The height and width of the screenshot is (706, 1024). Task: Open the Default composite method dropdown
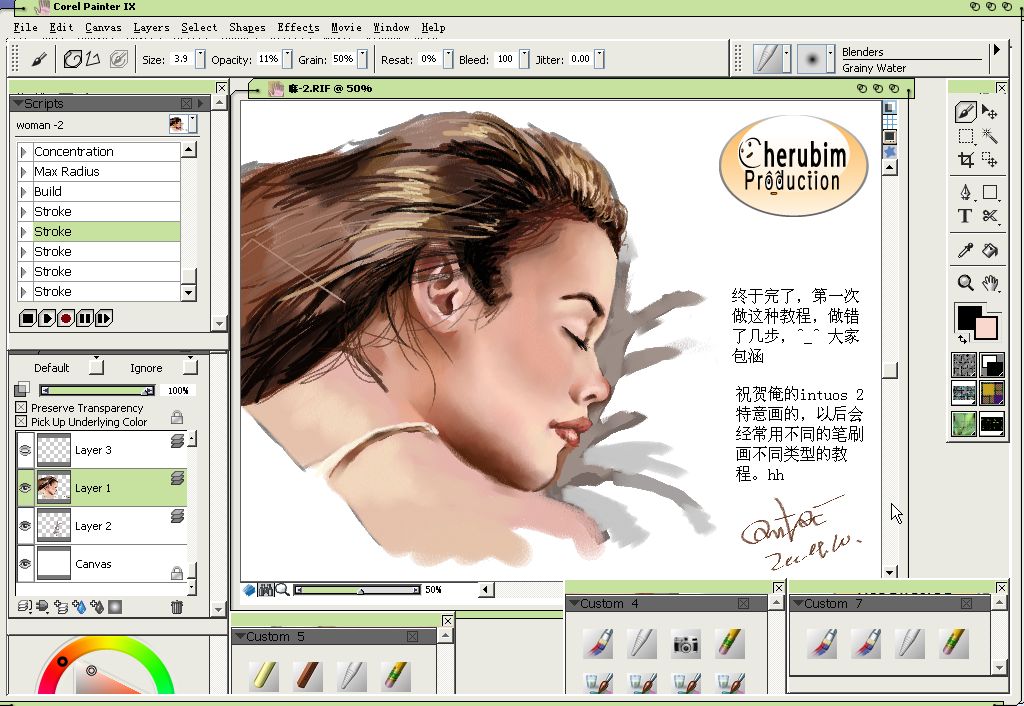(97, 366)
